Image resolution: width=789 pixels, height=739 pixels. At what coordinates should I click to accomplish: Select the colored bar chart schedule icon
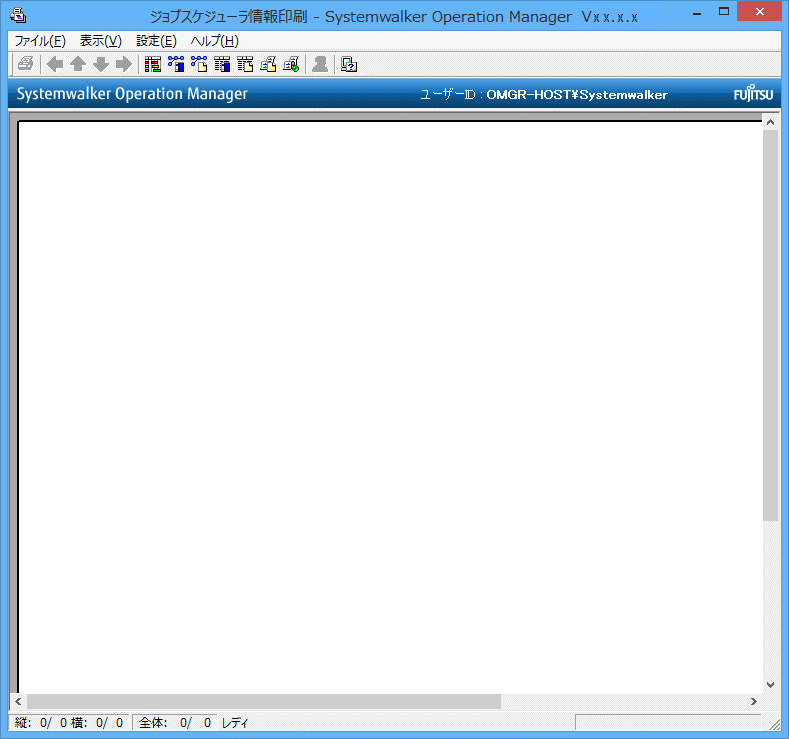[x=153, y=64]
